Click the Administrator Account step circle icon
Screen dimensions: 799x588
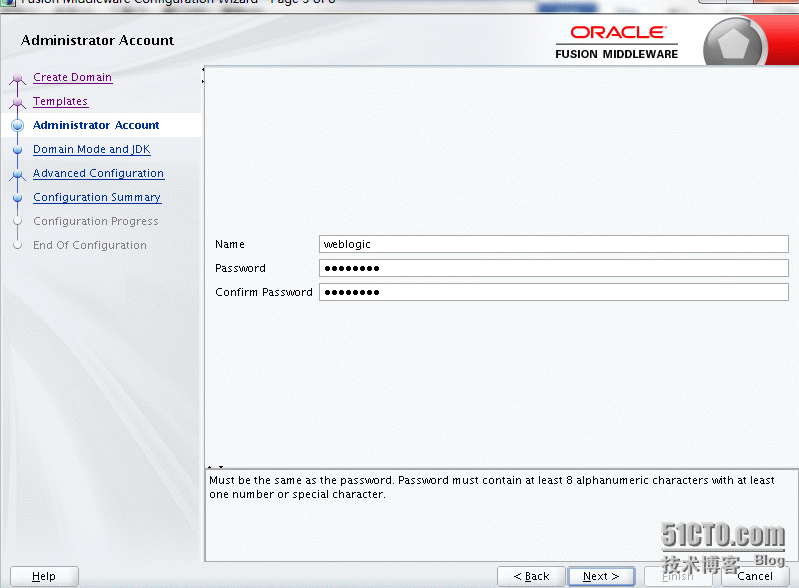point(17,125)
